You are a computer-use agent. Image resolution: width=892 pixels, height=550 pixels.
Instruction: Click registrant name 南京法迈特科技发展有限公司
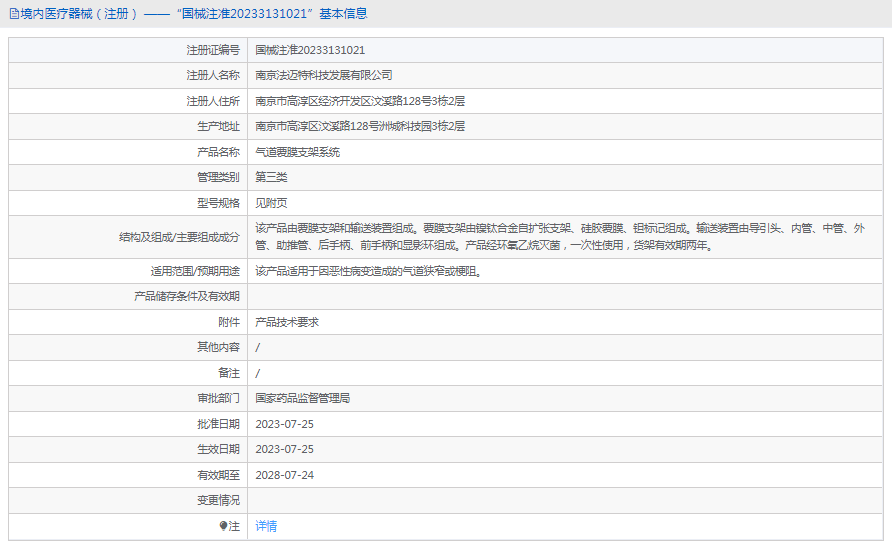click(324, 75)
